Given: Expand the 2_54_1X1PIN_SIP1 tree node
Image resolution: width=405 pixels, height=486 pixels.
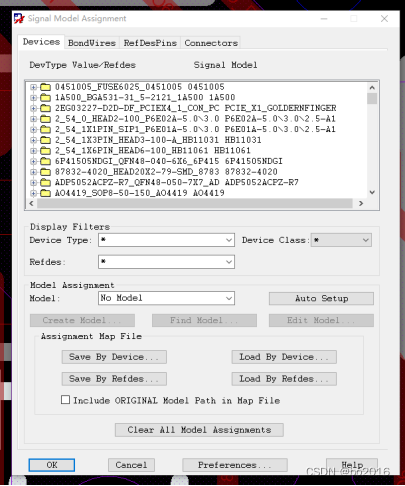Looking at the screenshot, I should point(33,129).
